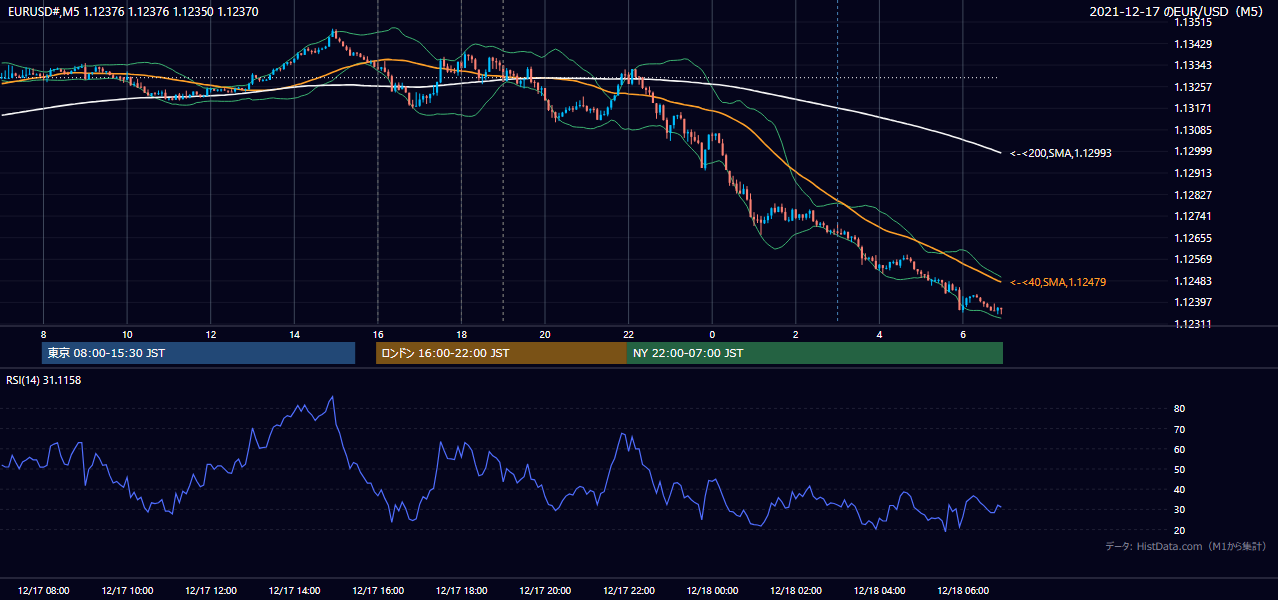Click price axis value 1.12827
1278x600 pixels.
(1193, 195)
